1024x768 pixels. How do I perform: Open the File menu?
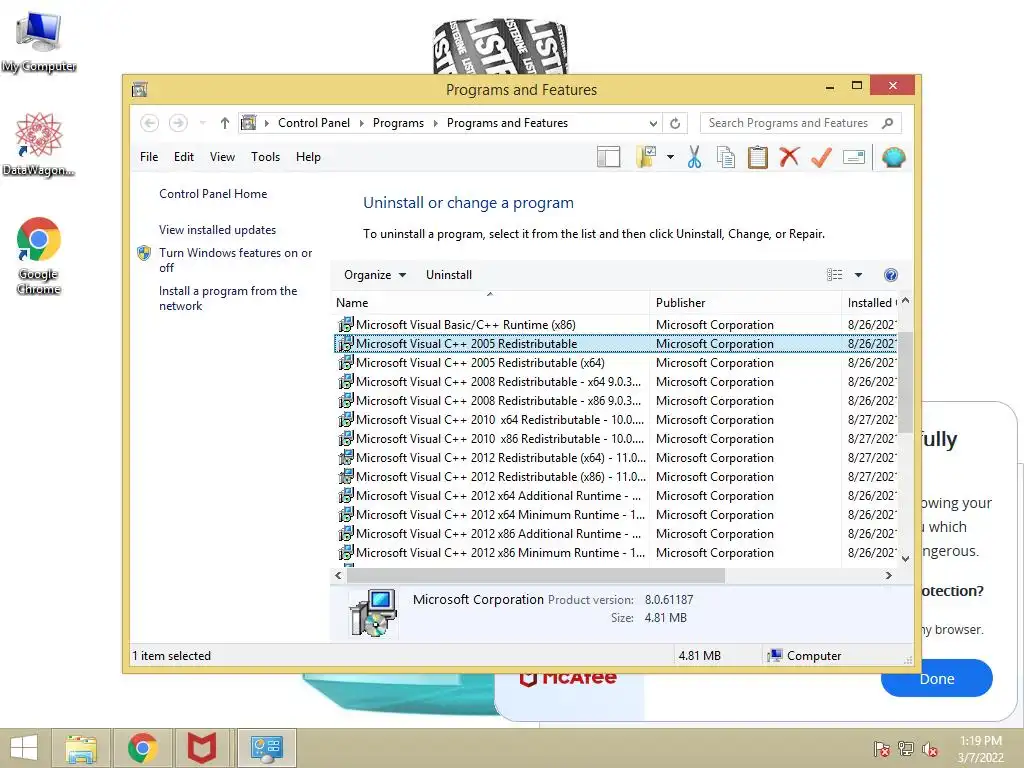coord(149,157)
